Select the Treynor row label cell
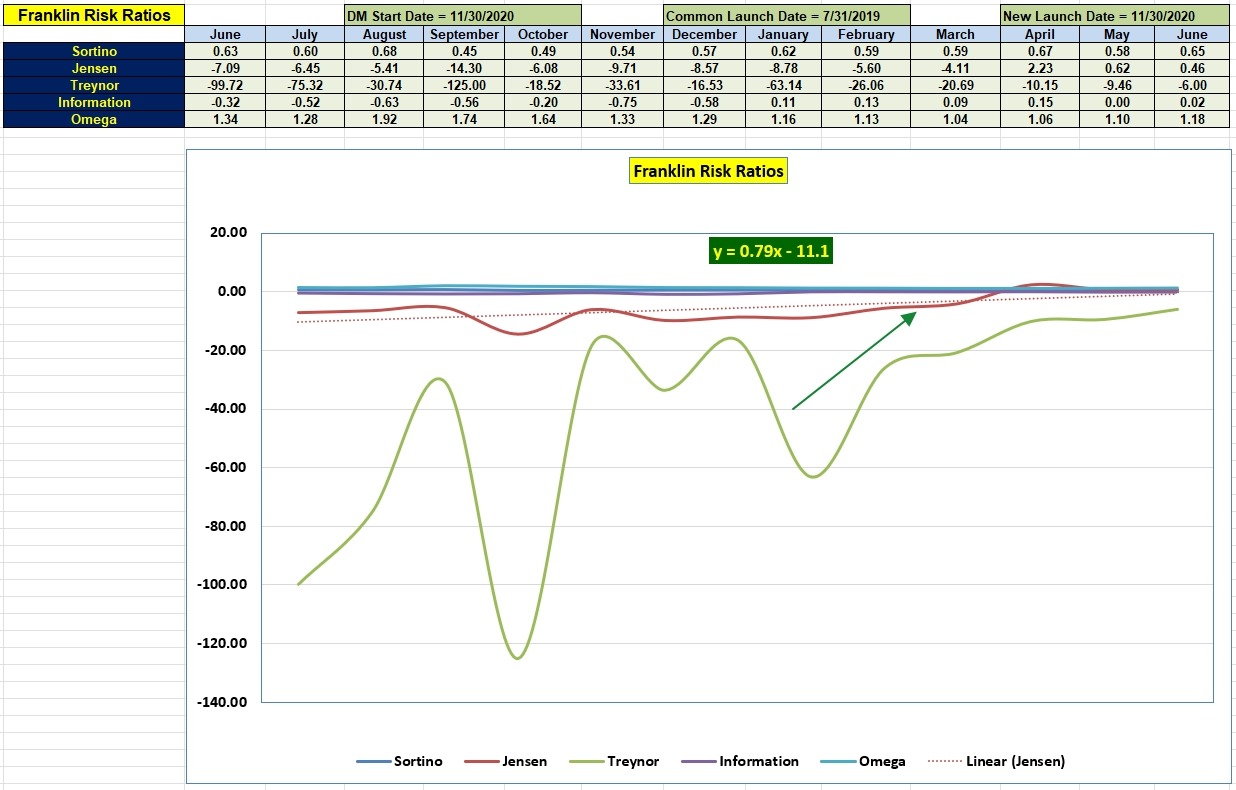Image resolution: width=1236 pixels, height=790 pixels. (94, 85)
